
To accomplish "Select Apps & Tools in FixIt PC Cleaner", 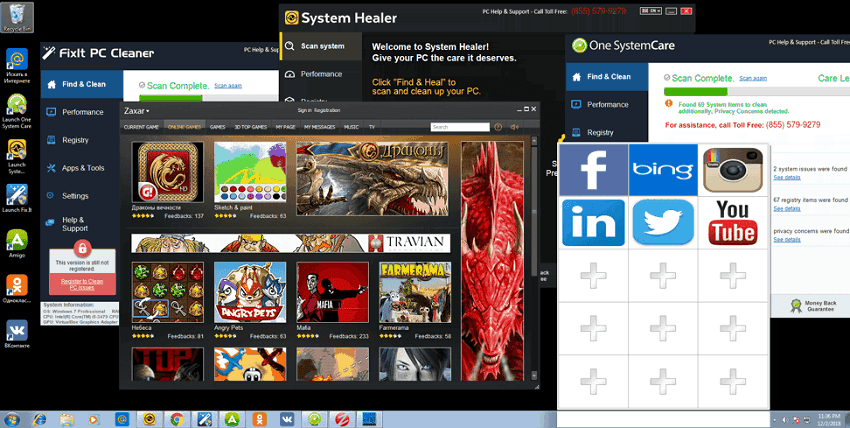I will click(x=82, y=168).
